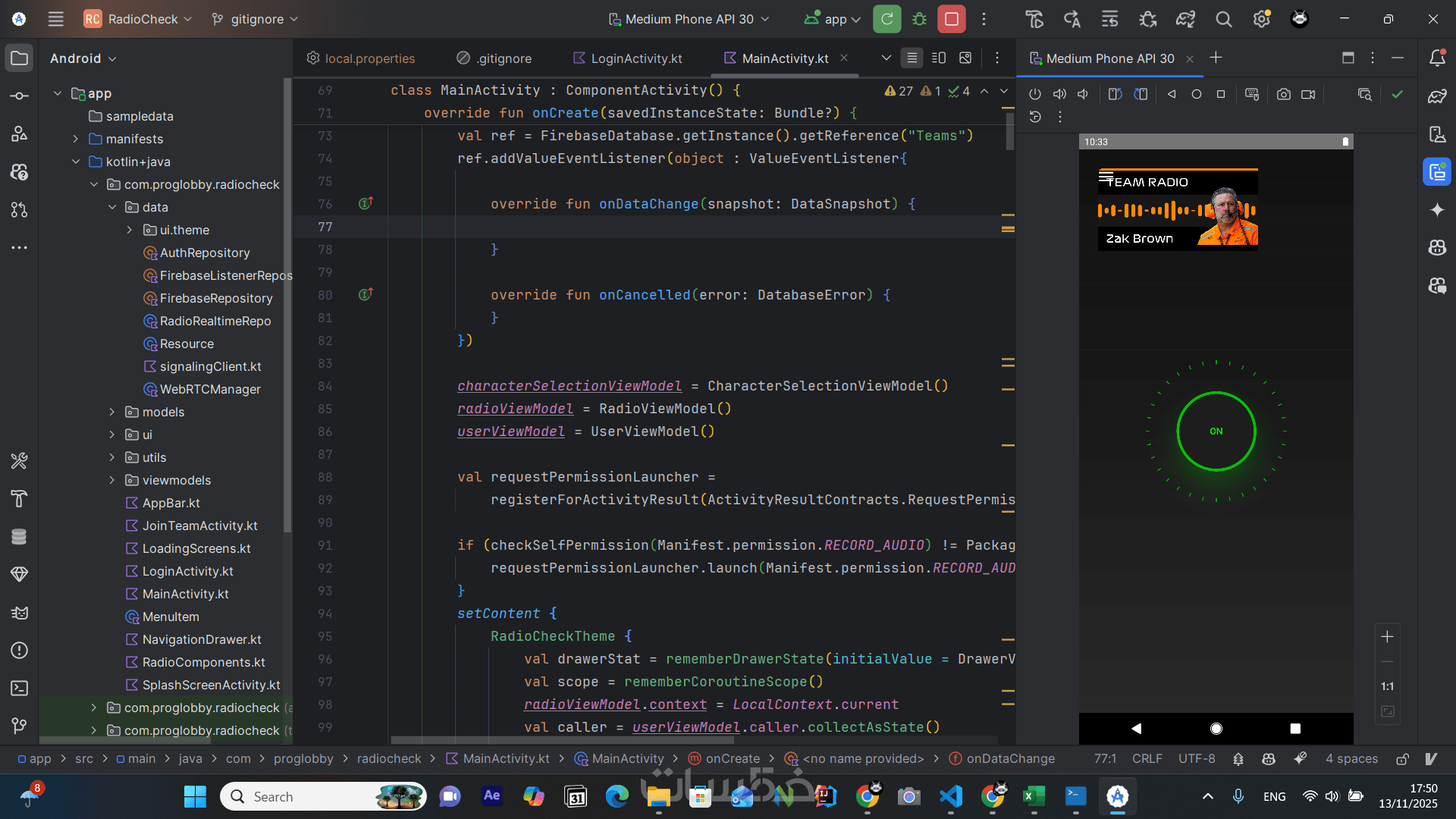
Task: Open the Medium Phone API 30 device dropdown
Action: [x=689, y=19]
